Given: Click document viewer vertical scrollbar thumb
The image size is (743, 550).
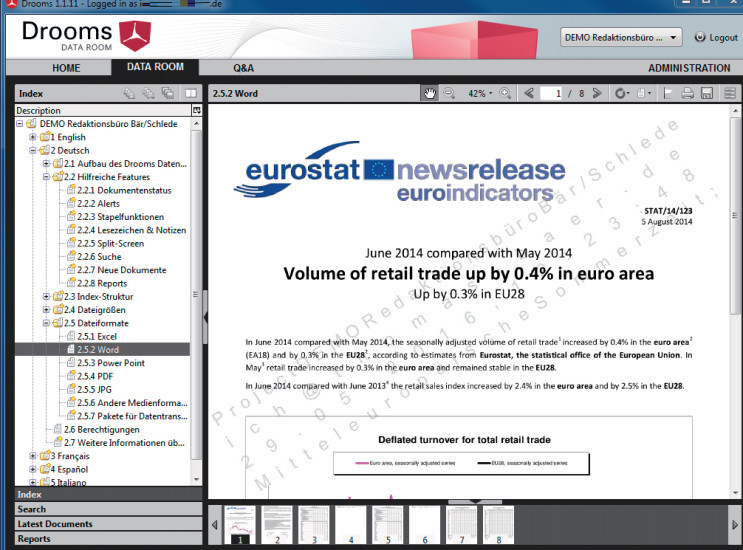Looking at the screenshot, I should point(735,215).
